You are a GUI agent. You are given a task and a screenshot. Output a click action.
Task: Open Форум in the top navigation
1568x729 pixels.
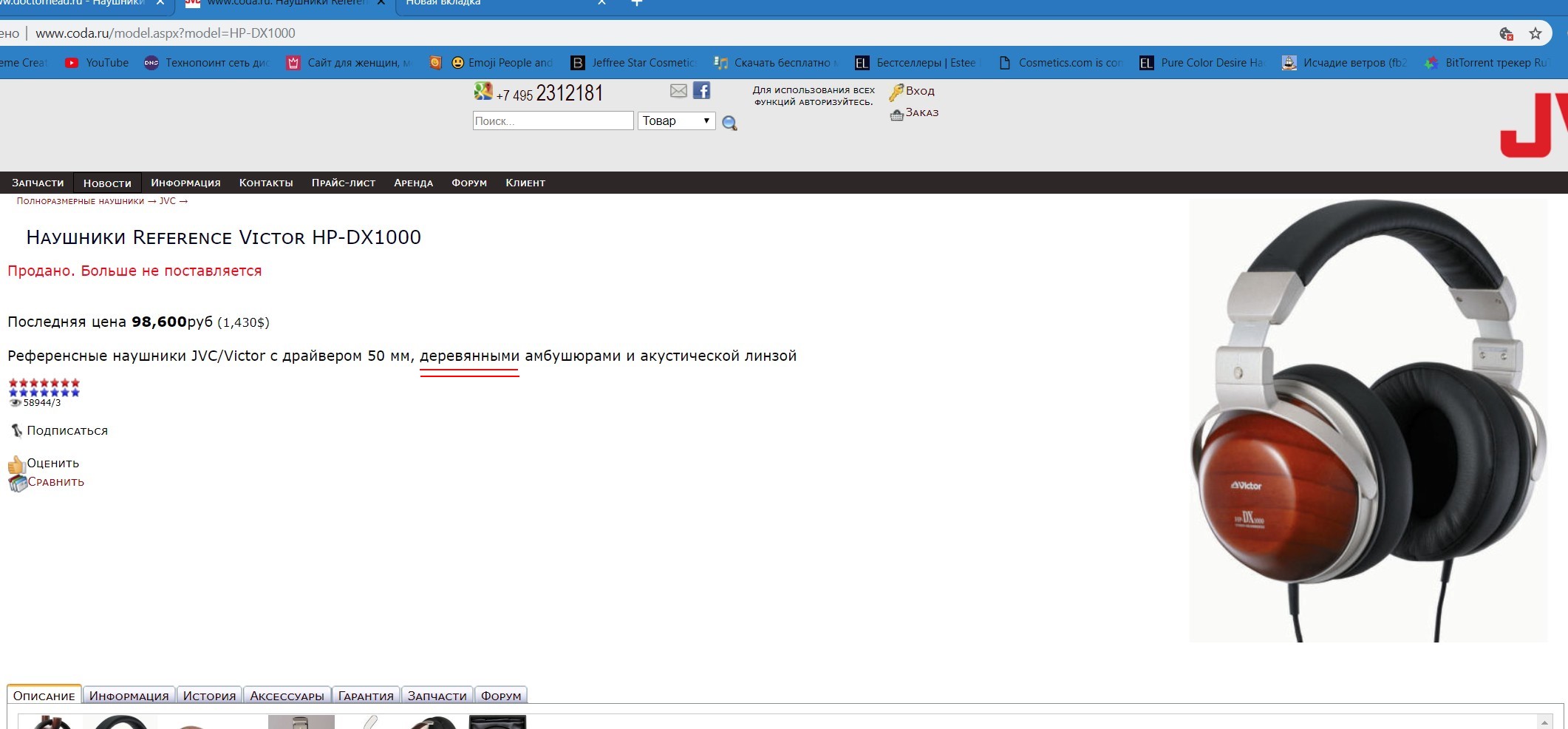tap(469, 183)
